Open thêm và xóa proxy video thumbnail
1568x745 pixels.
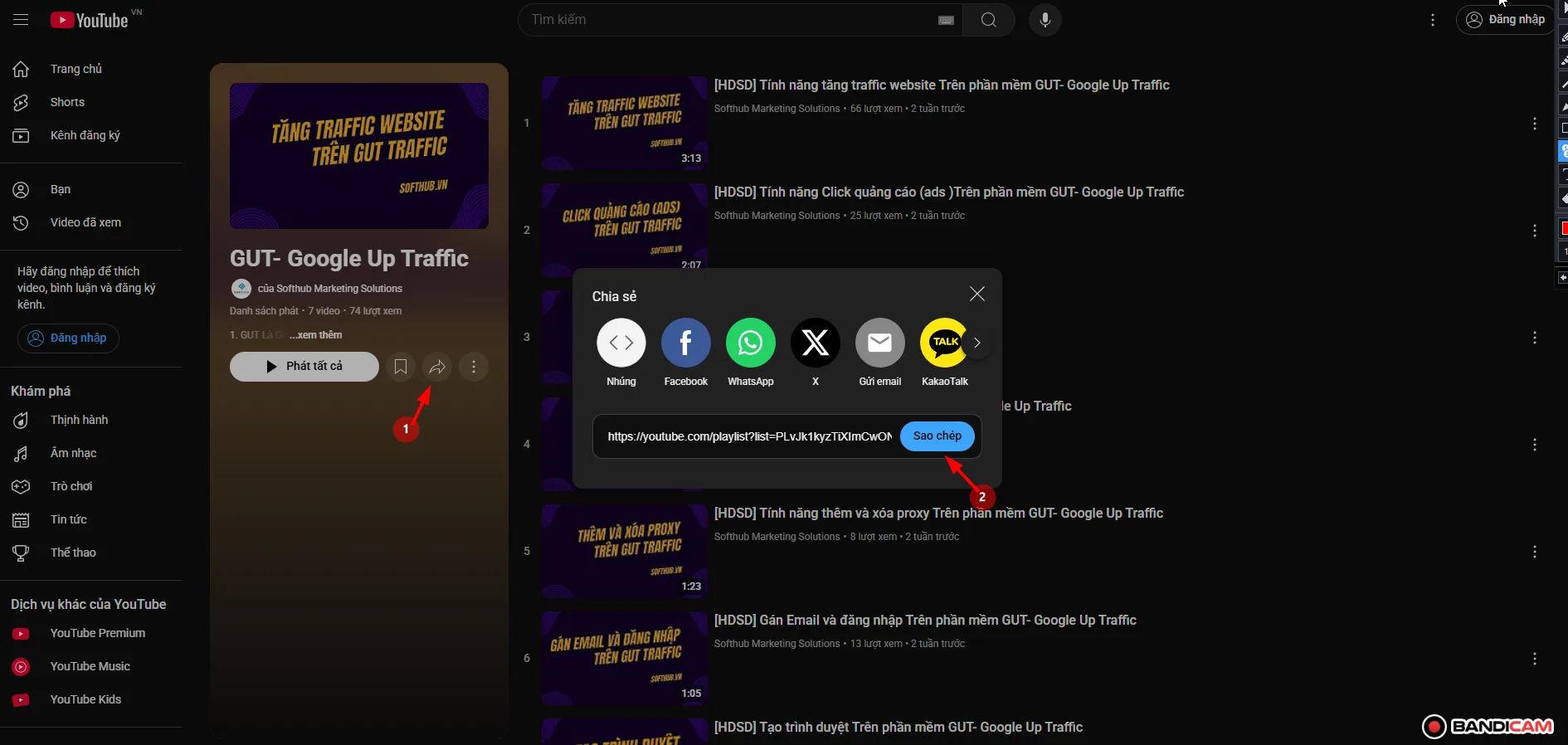tap(625, 551)
